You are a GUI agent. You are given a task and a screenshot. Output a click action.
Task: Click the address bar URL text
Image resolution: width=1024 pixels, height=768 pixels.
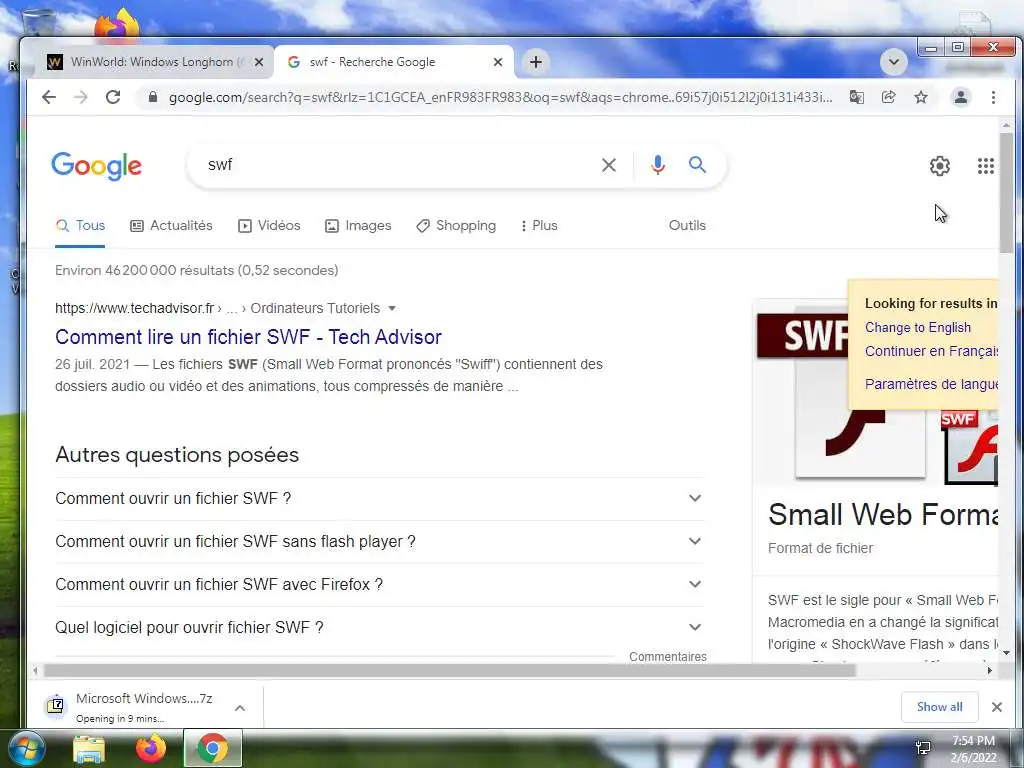pos(500,97)
